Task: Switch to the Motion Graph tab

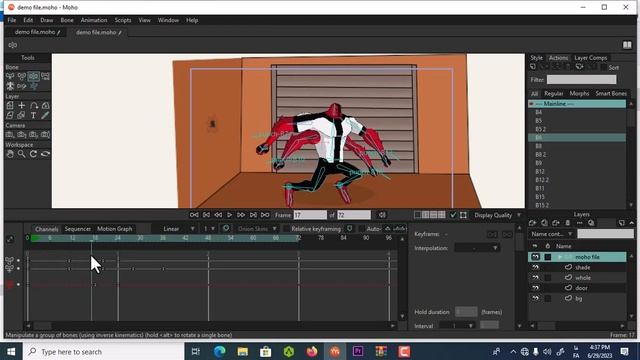Action: coord(114,229)
